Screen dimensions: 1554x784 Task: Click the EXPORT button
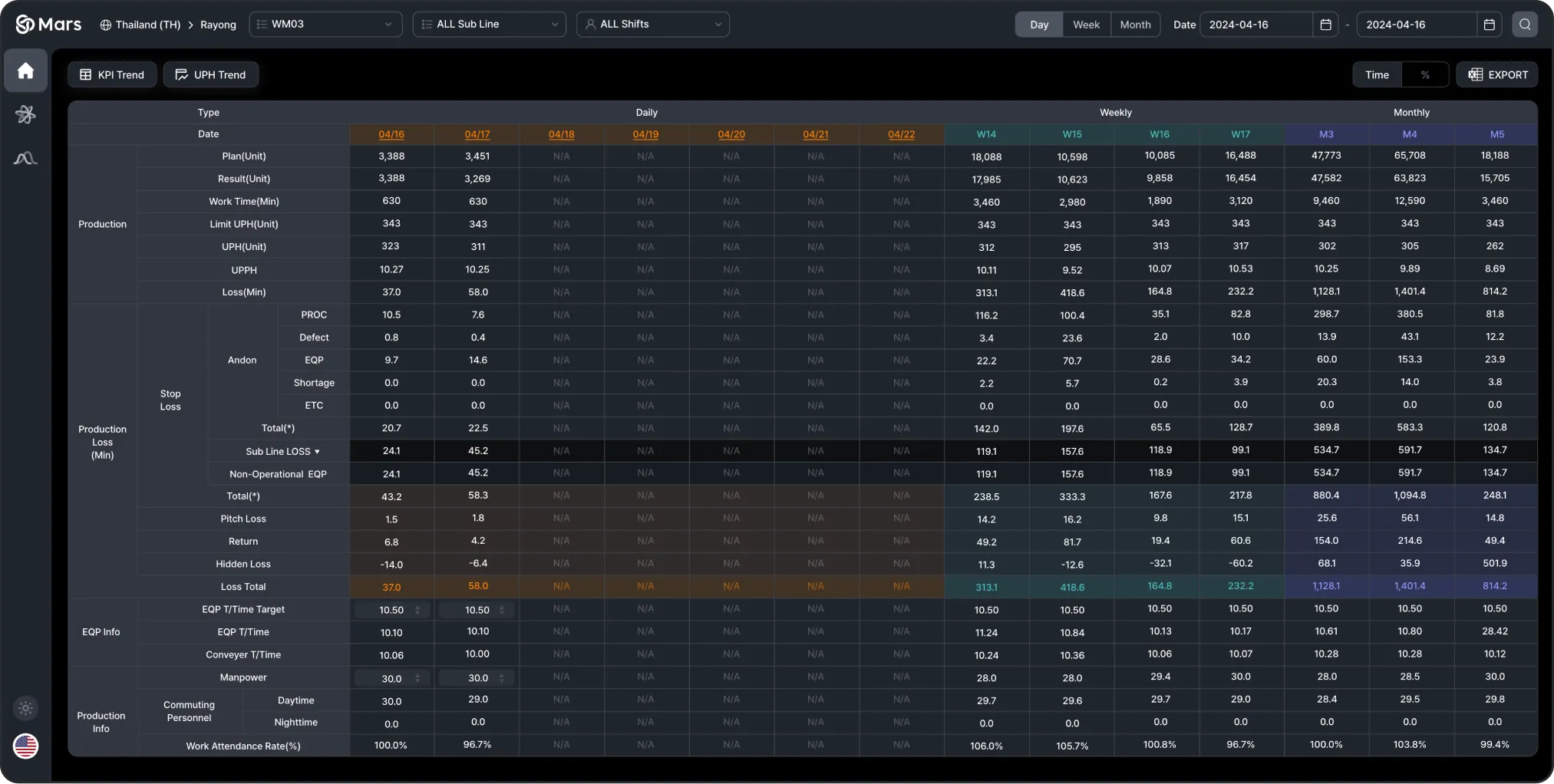1497,74
